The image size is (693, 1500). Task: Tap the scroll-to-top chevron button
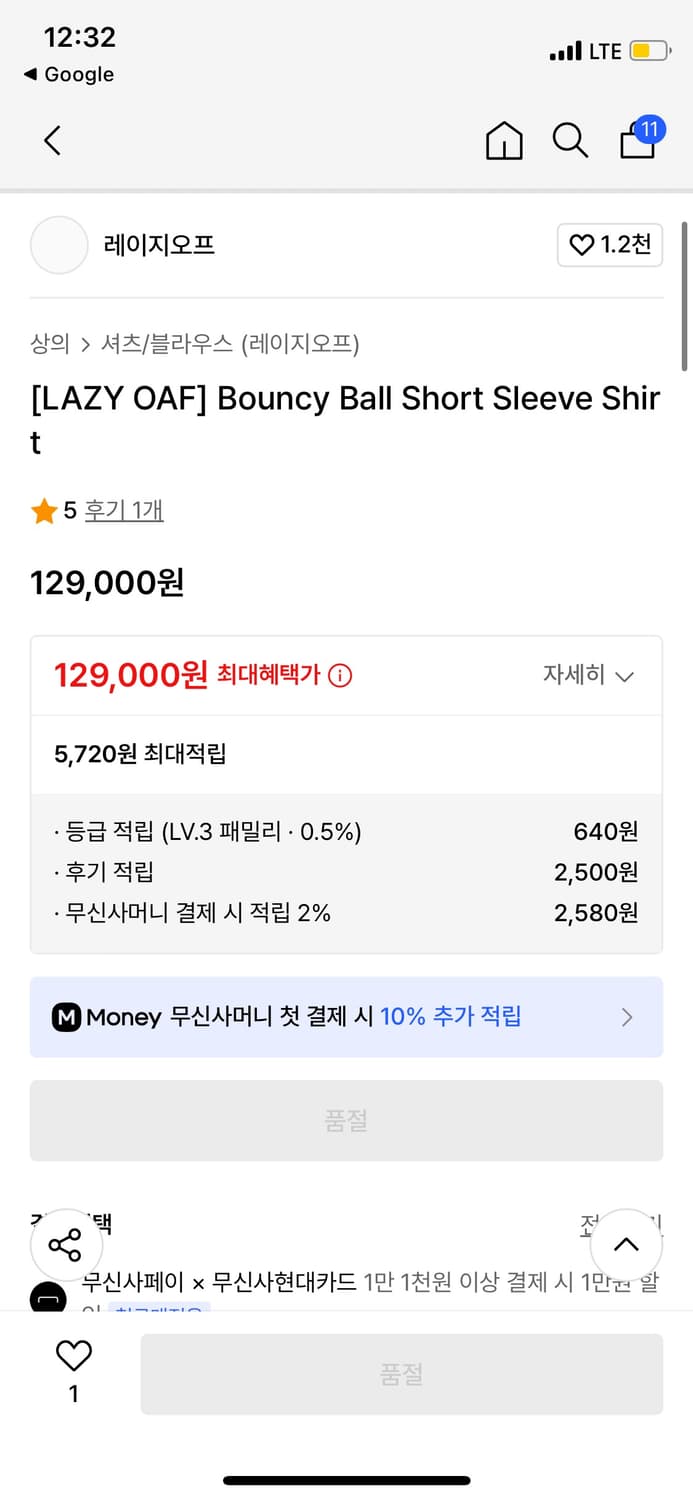click(626, 1245)
